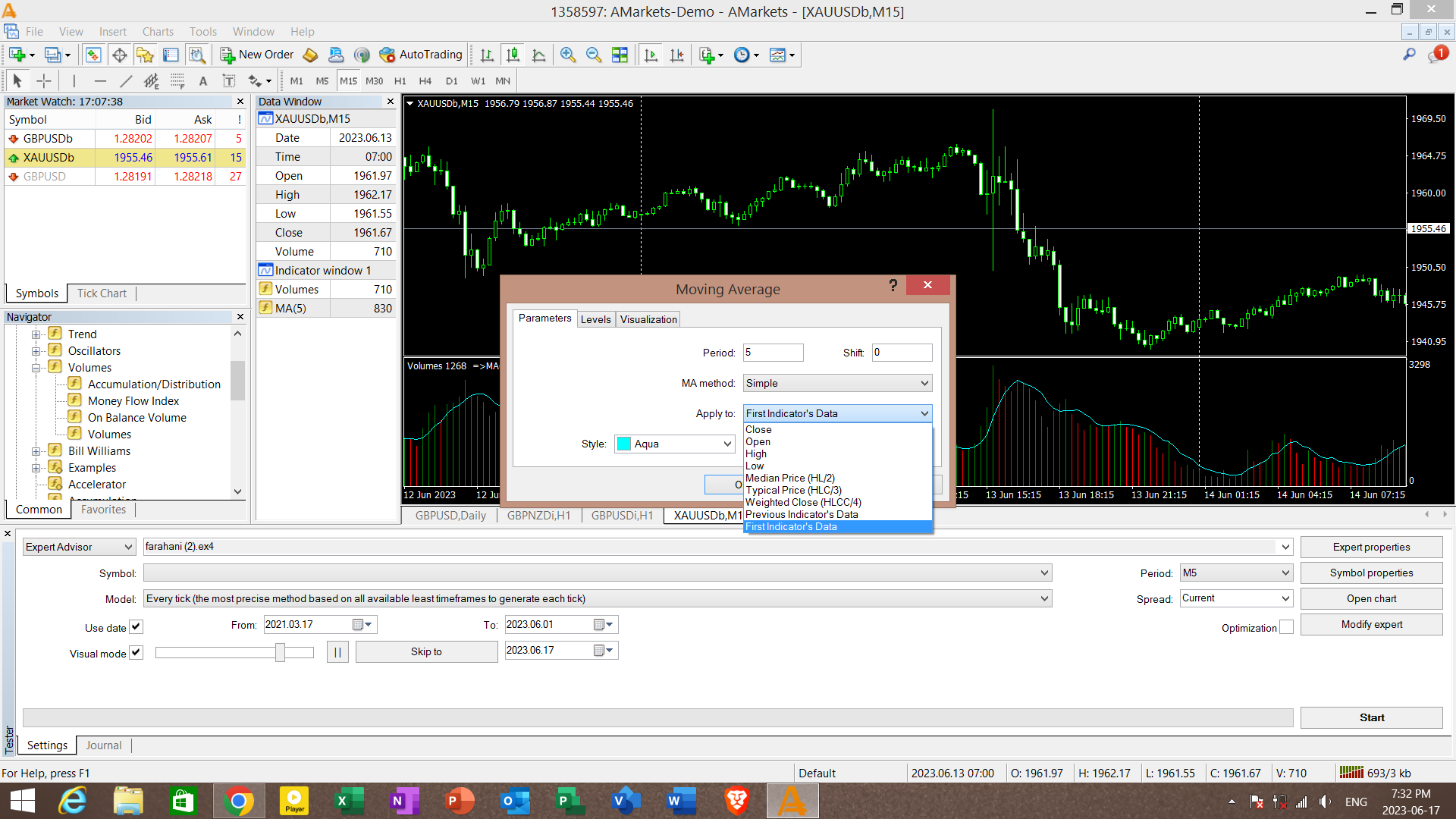The width and height of the screenshot is (1456, 819).
Task: Open the Levels tab in dialog
Action: coord(595,319)
